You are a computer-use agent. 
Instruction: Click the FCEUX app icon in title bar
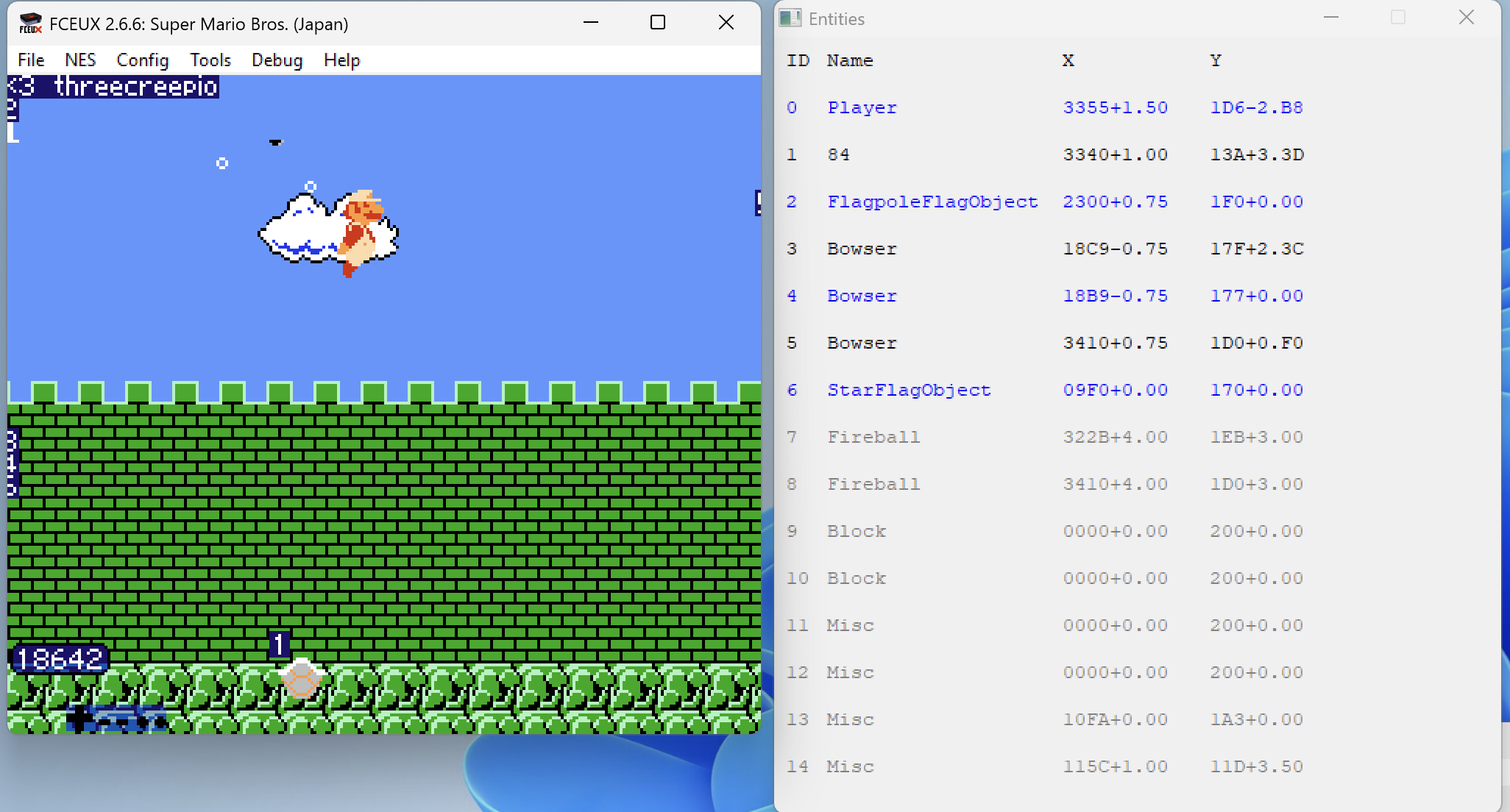(x=30, y=24)
